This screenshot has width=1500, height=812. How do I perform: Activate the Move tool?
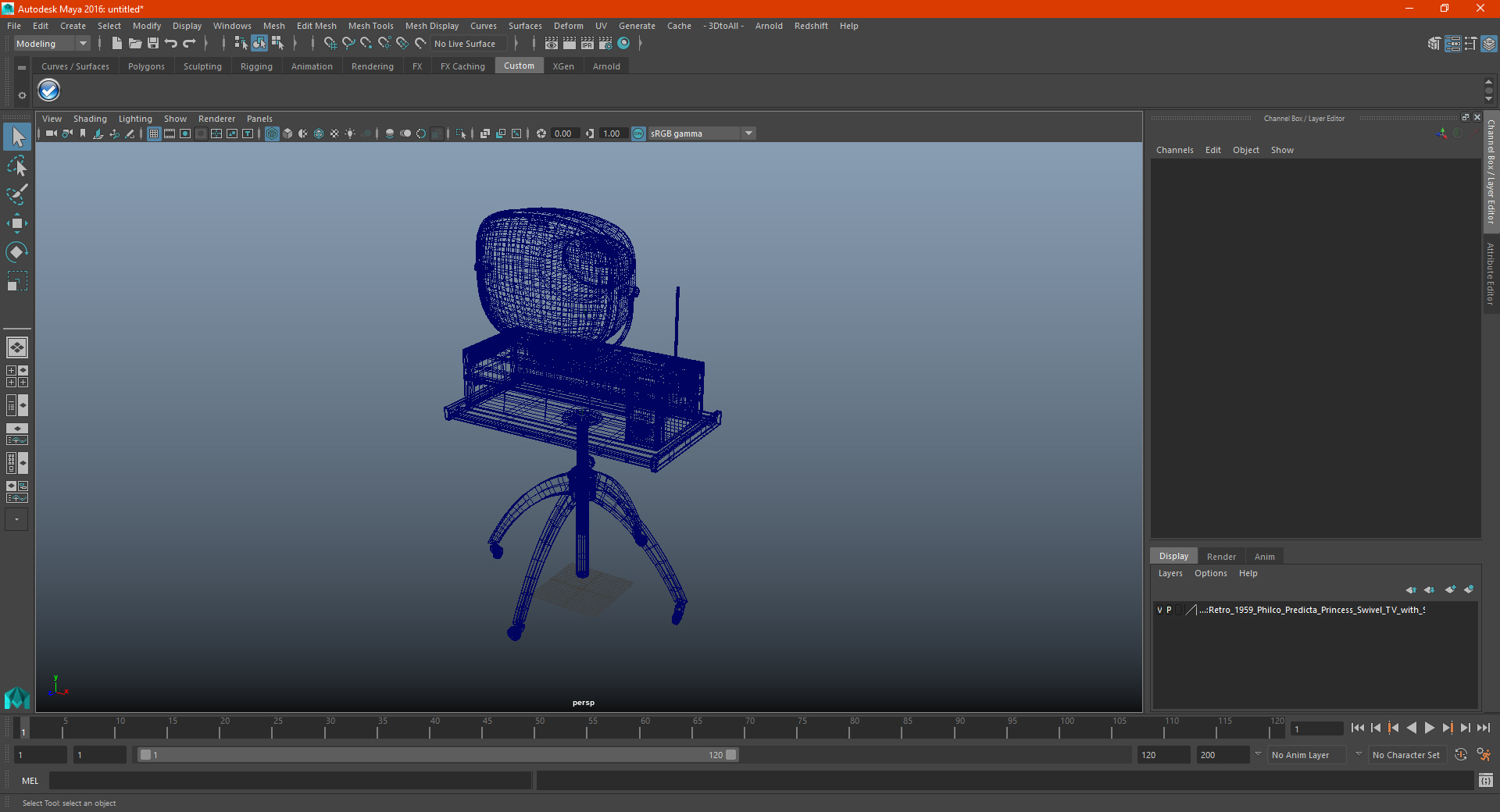click(x=17, y=223)
